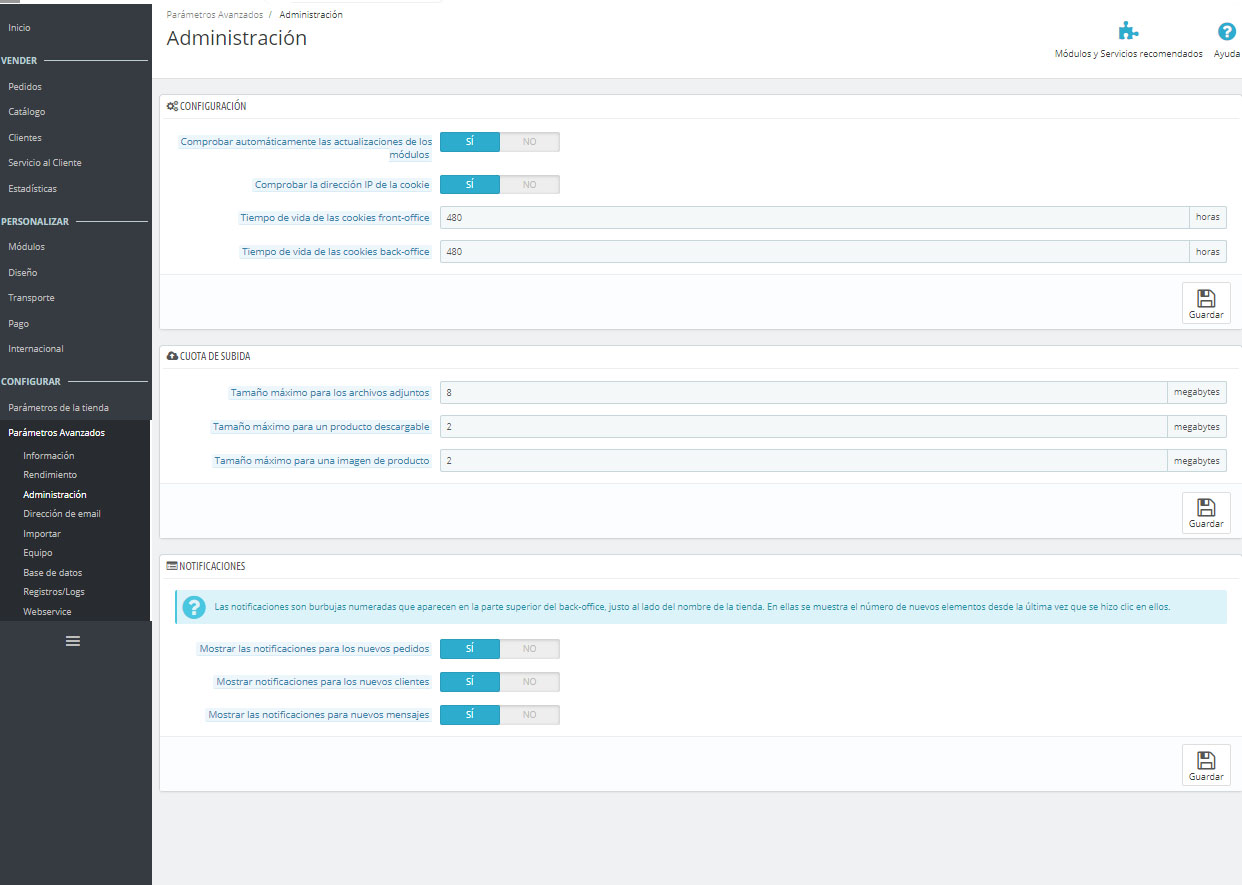
Task: Set new customers notifications to NO
Action: pyautogui.click(x=530, y=682)
